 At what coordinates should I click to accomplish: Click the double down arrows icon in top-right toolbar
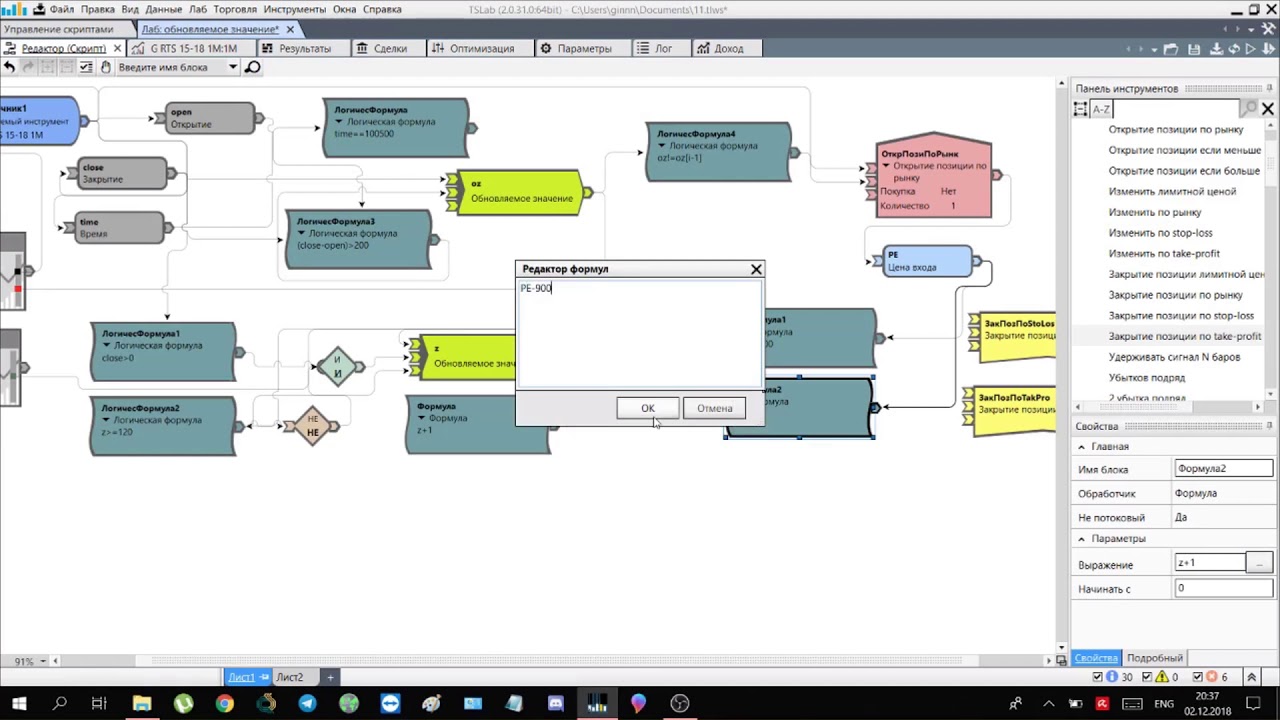(x=1266, y=48)
